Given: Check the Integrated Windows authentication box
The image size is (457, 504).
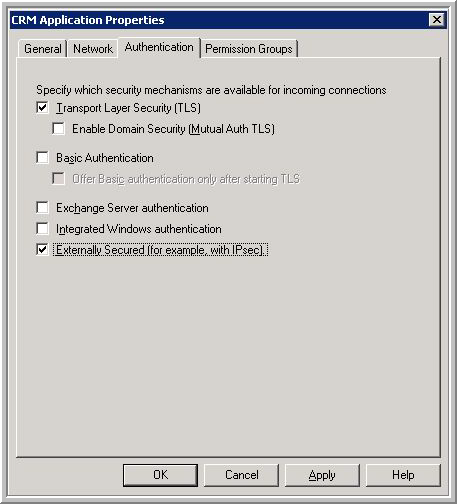Looking at the screenshot, I should (42, 229).
